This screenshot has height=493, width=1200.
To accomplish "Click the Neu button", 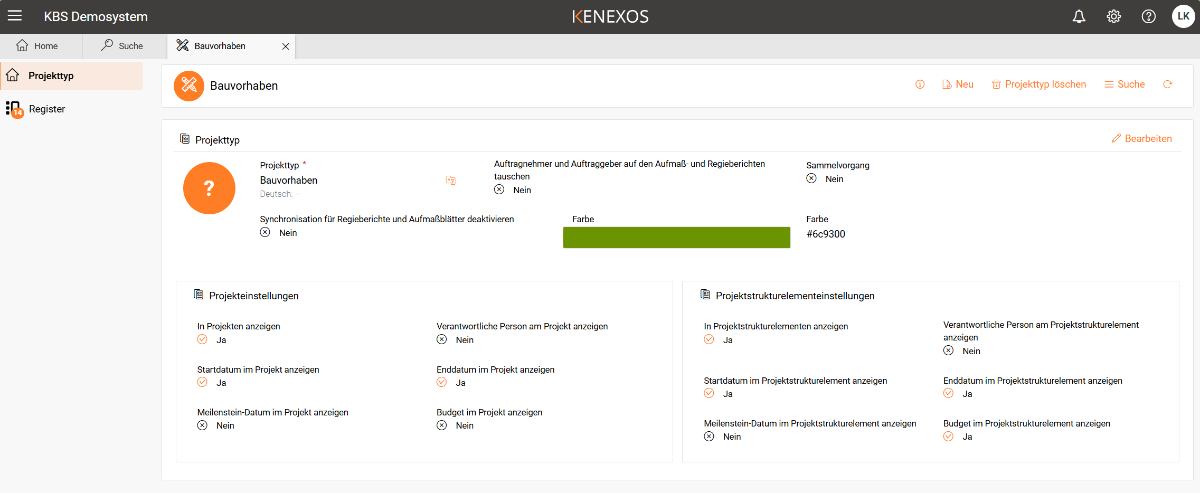I will click(958, 85).
